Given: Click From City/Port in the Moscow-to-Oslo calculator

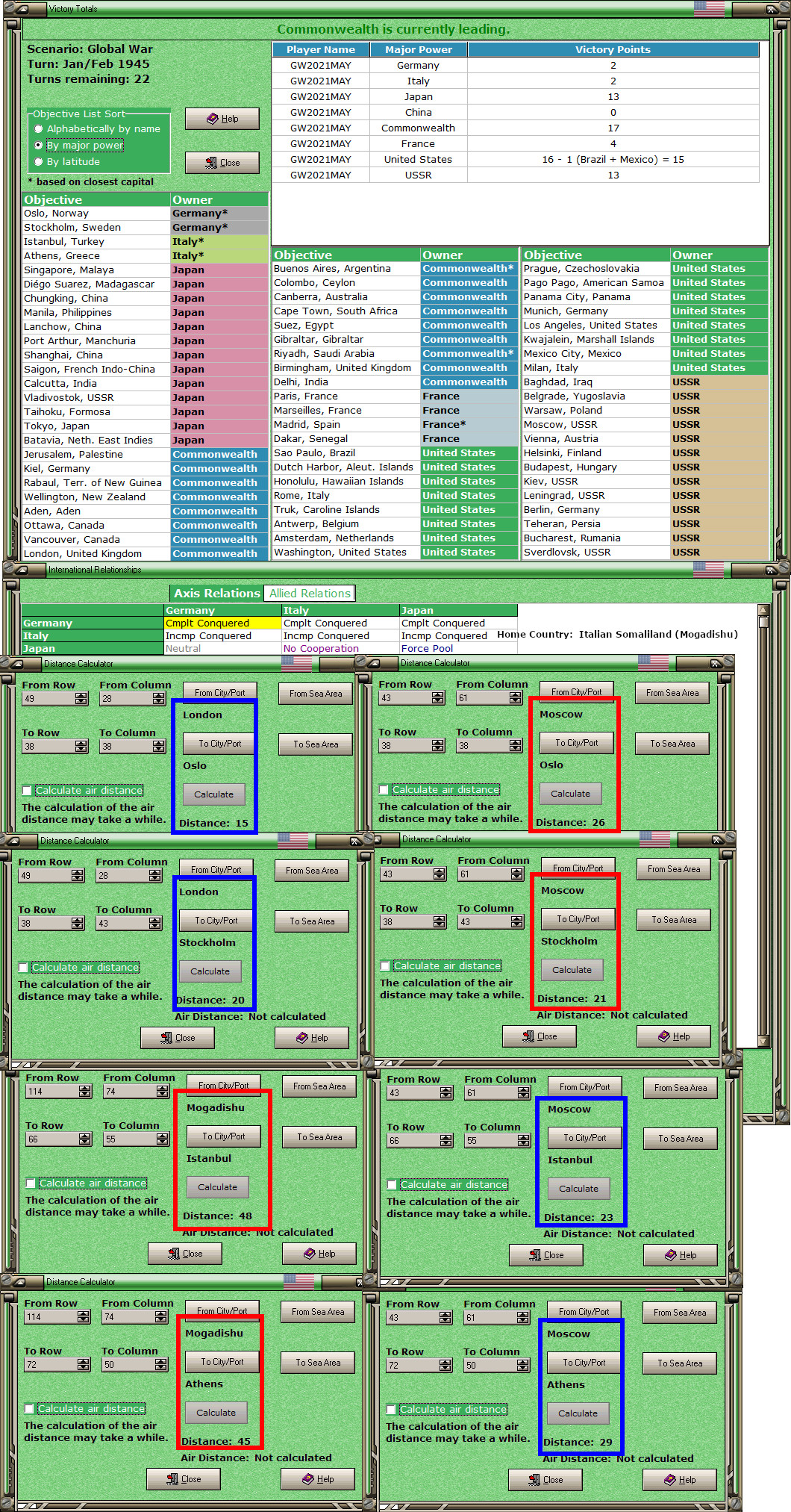Looking at the screenshot, I should (577, 692).
